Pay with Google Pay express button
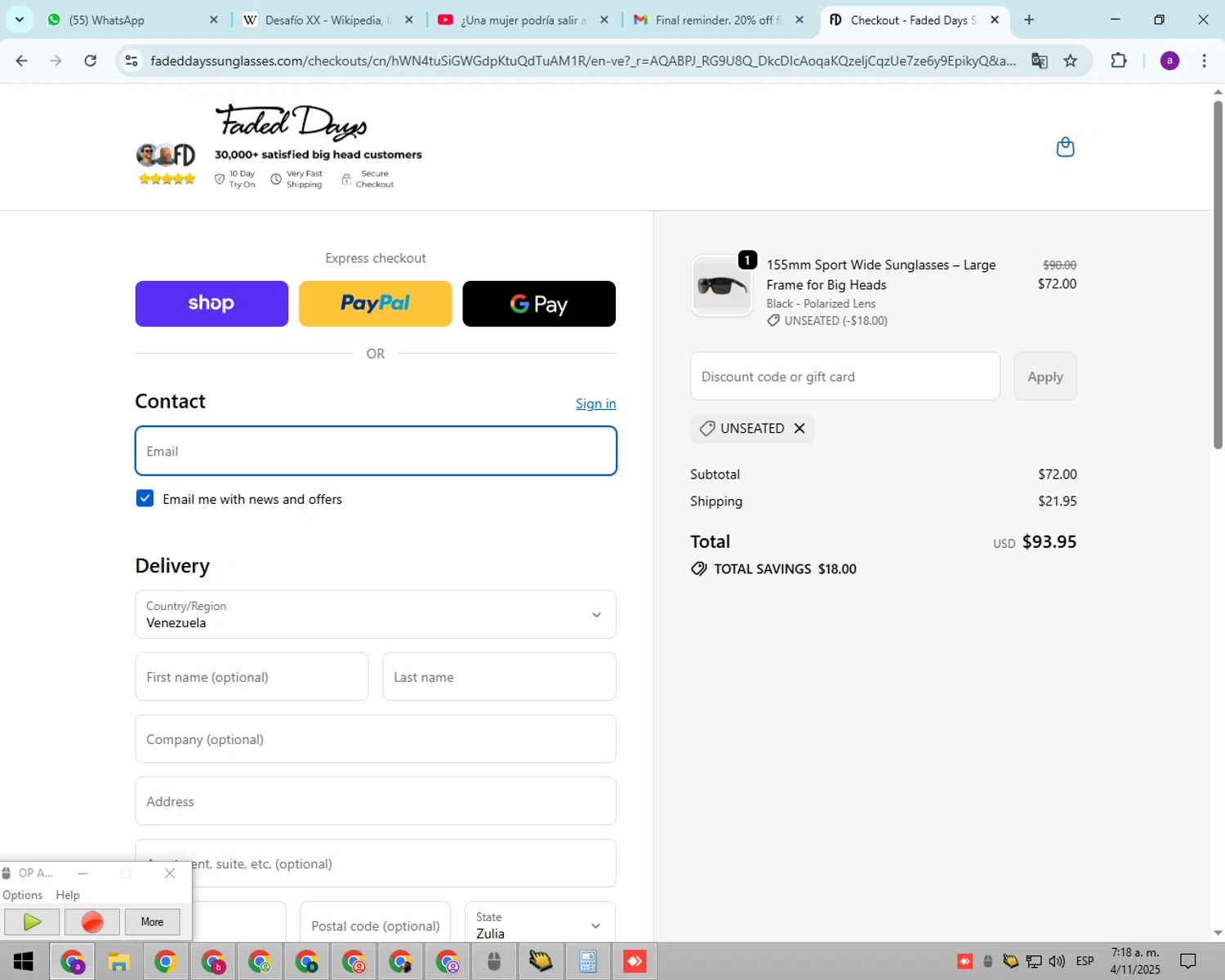The height and width of the screenshot is (980, 1225). [539, 304]
